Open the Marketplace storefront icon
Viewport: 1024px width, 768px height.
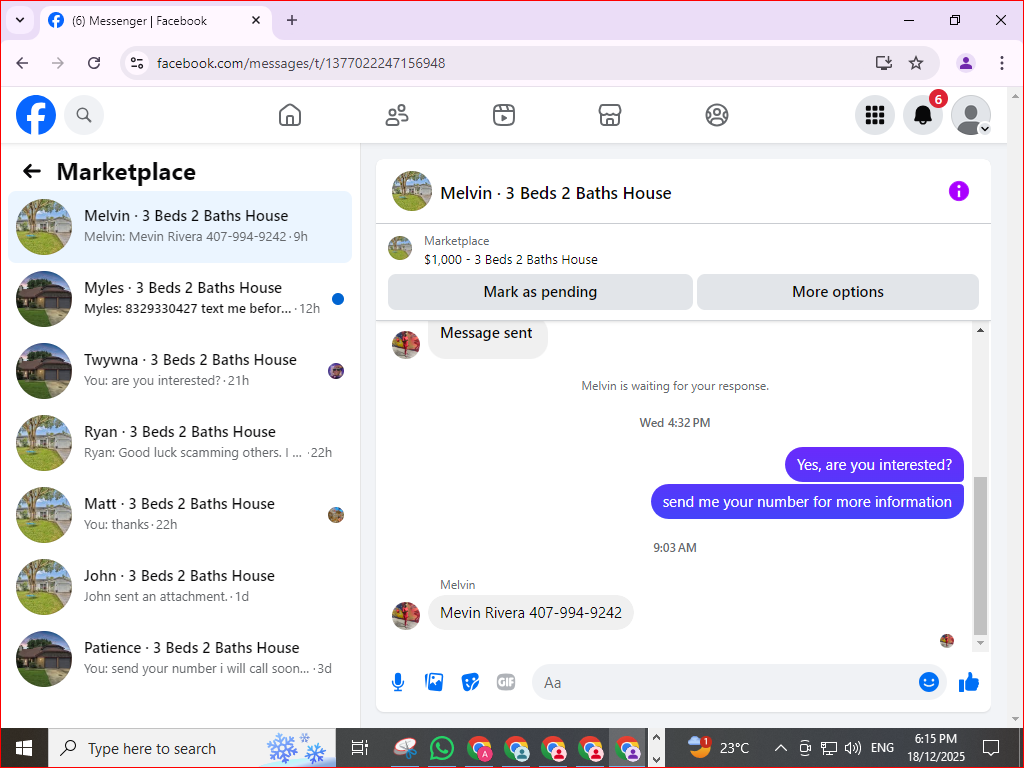(x=610, y=115)
